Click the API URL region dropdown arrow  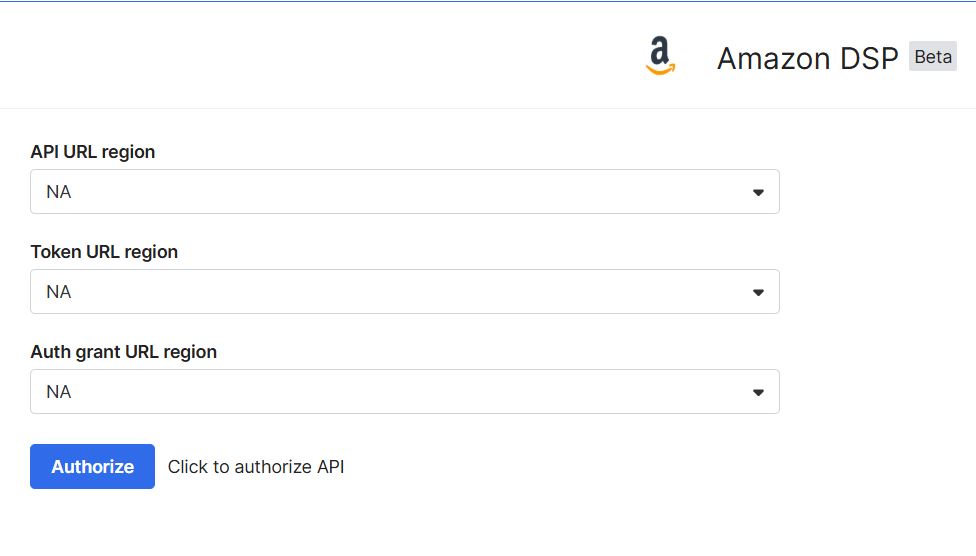[758, 192]
